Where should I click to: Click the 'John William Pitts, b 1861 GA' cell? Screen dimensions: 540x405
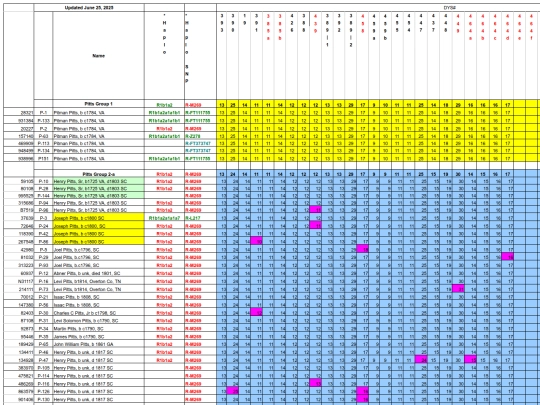[98, 344]
